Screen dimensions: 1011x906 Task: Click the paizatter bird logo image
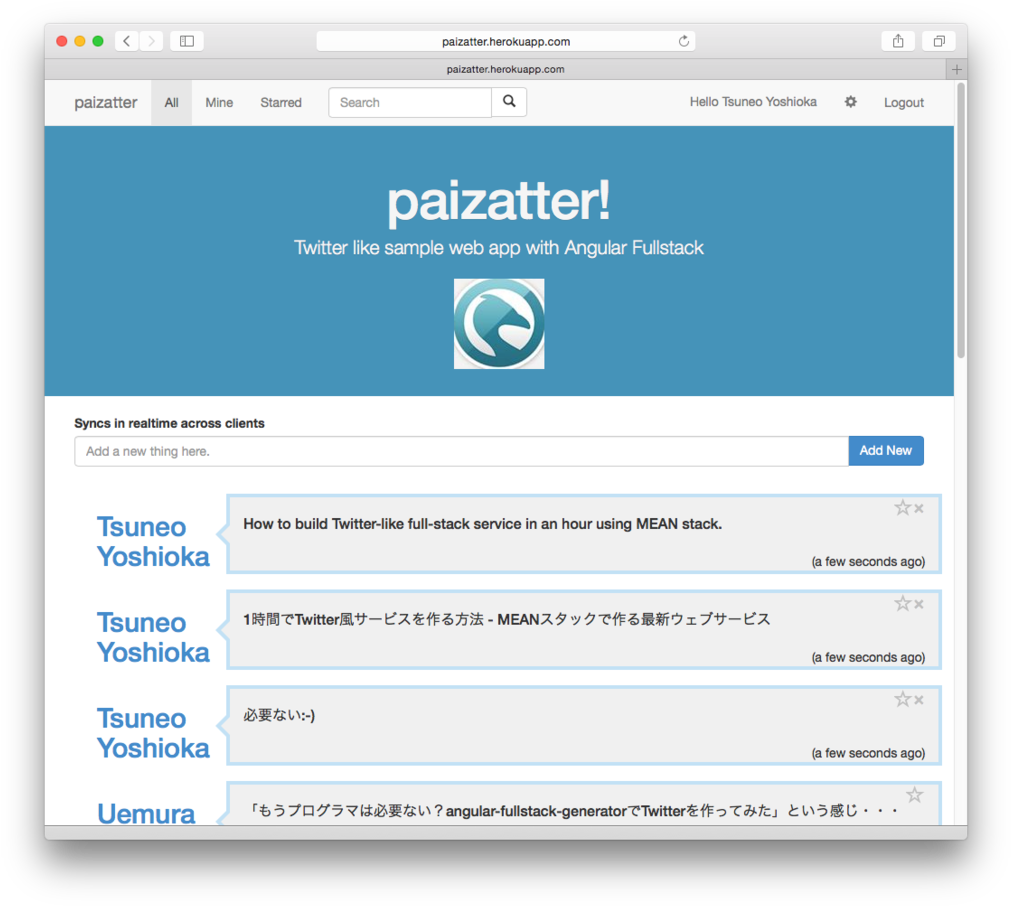499,324
